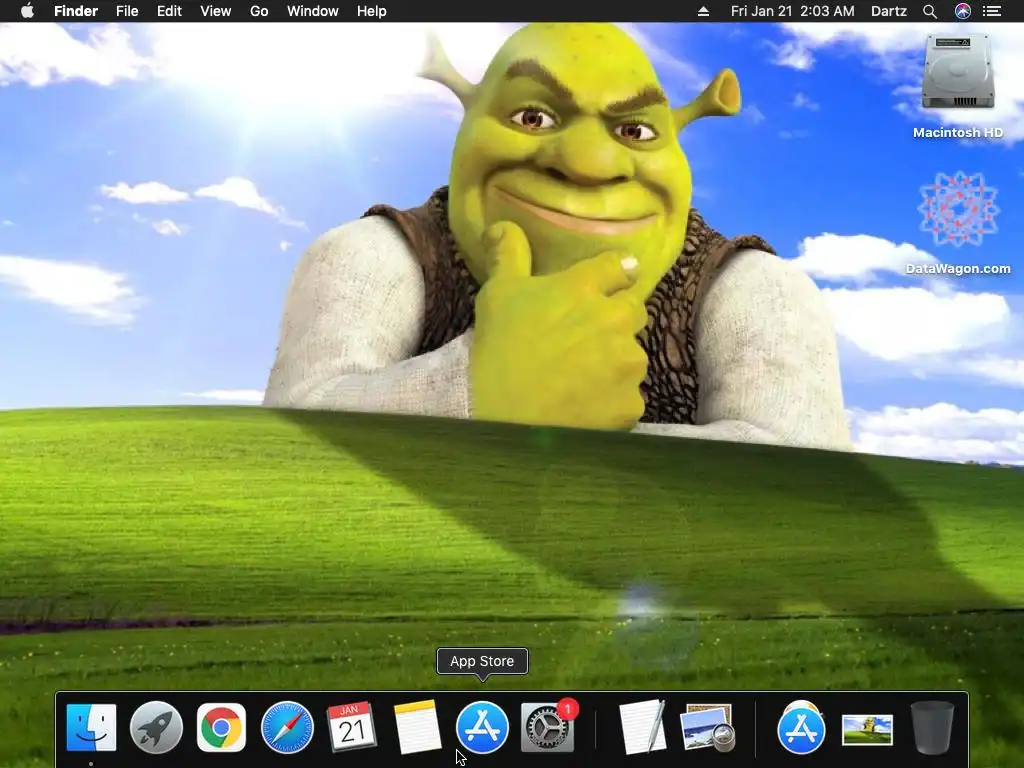The image size is (1024, 768).
Task: Open the File menu
Action: (127, 11)
